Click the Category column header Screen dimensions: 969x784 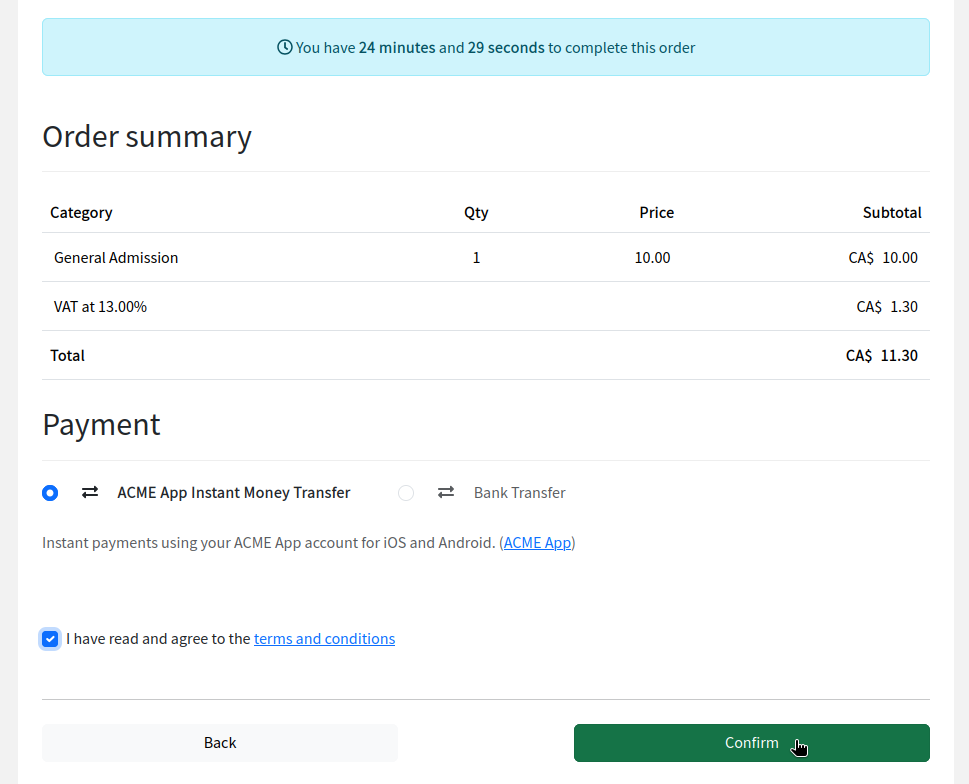click(x=81, y=213)
